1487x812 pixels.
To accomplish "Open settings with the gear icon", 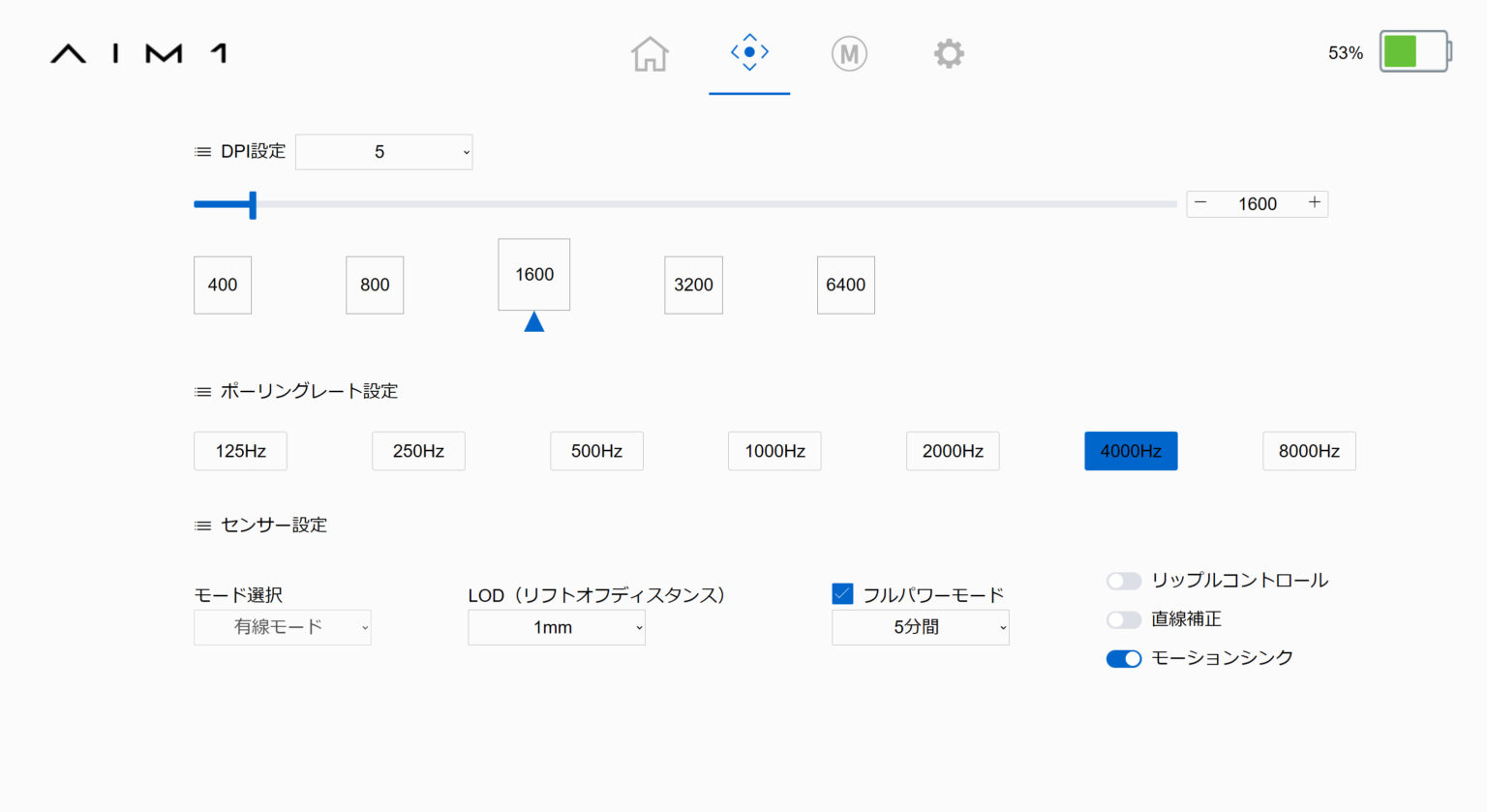I will 948,53.
